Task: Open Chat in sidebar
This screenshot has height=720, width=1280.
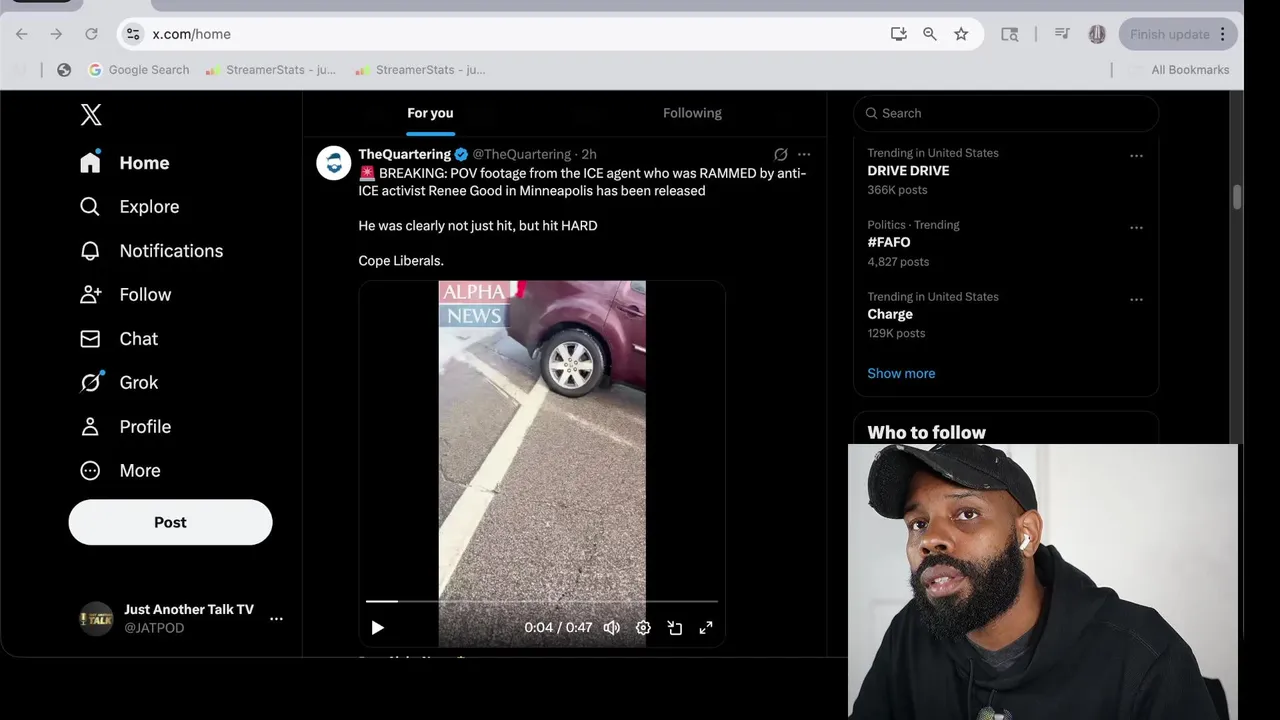Action: click(119, 339)
